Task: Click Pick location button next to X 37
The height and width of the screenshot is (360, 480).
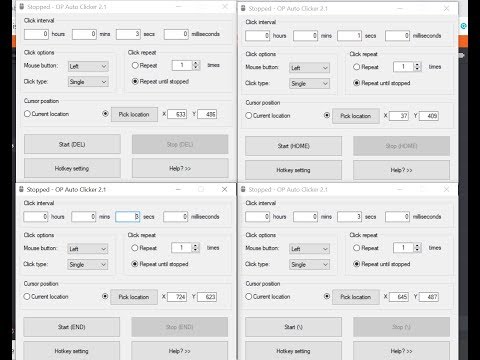Action: [356, 116]
